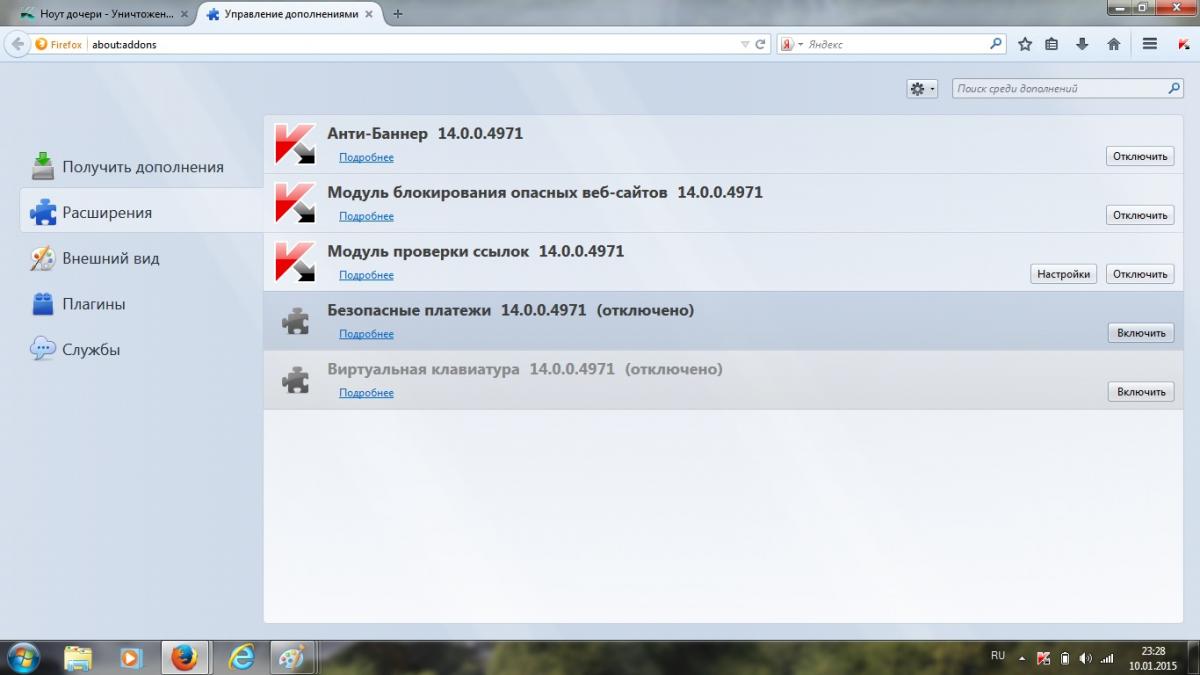1200x675 pixels.
Task: Open Подробнее link for Виртуальная клавиатура
Action: click(366, 393)
